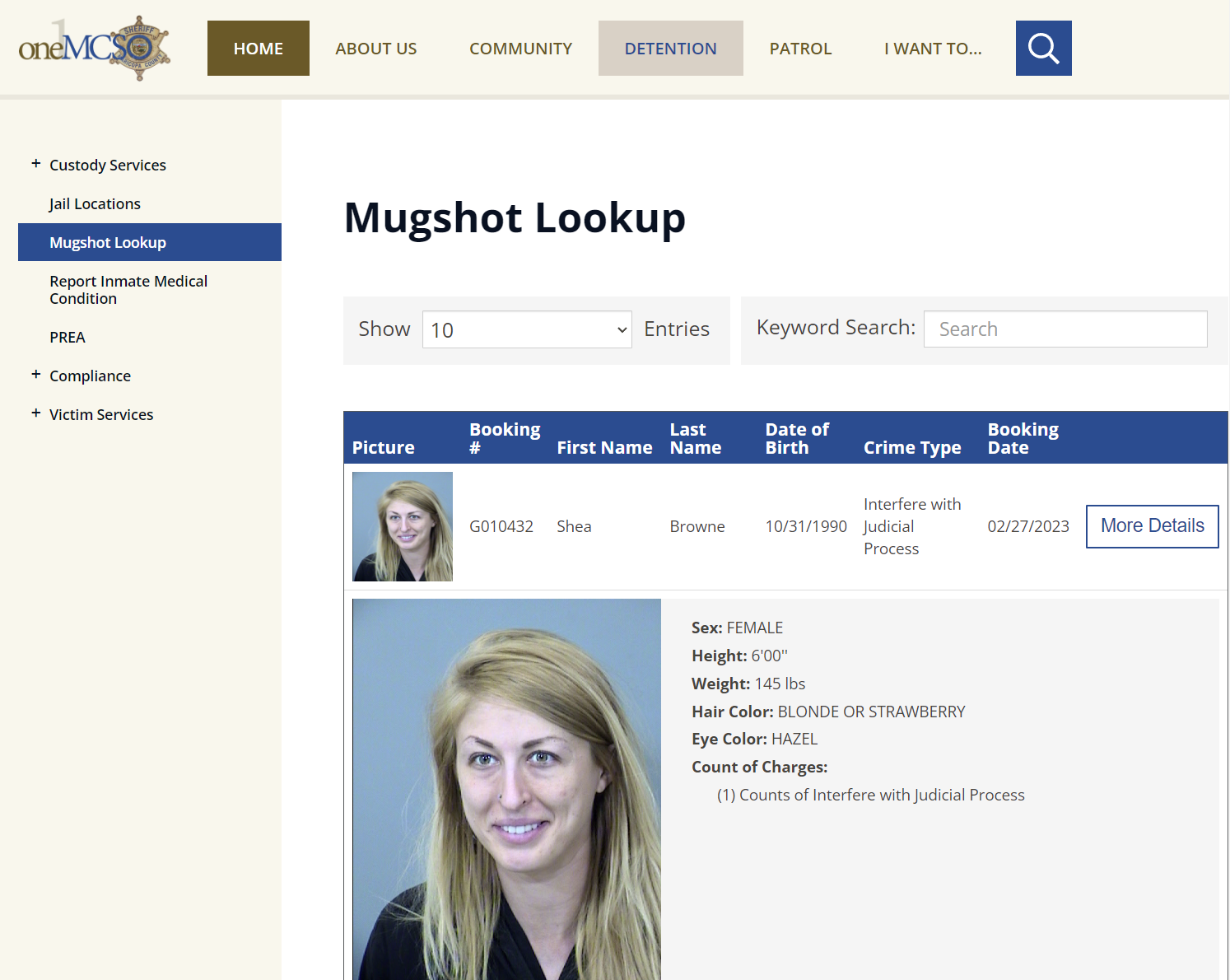Click booking date 02/27/2023

coord(1028,526)
